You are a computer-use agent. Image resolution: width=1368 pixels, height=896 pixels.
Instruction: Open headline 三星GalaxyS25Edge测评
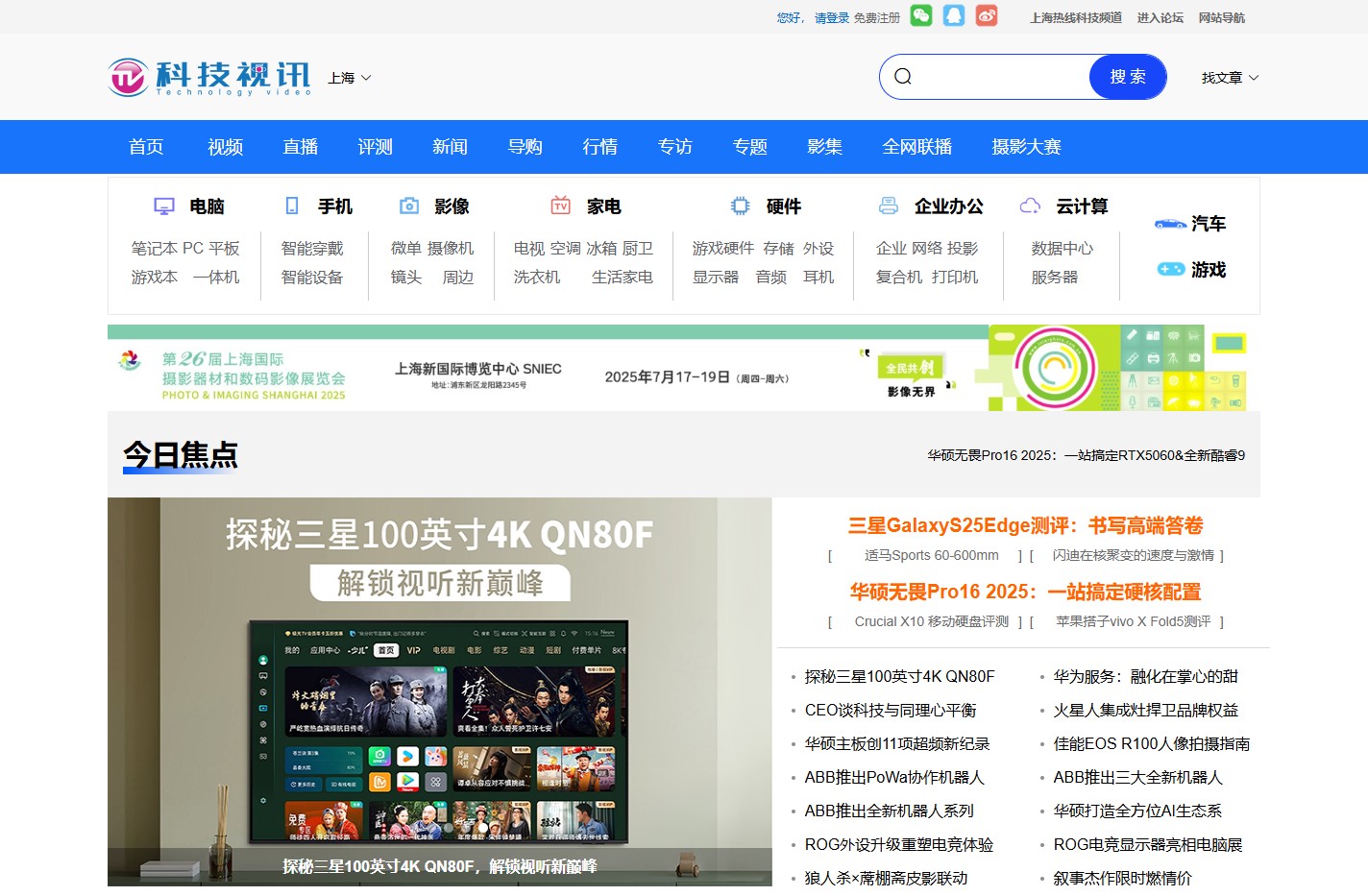[1026, 525]
